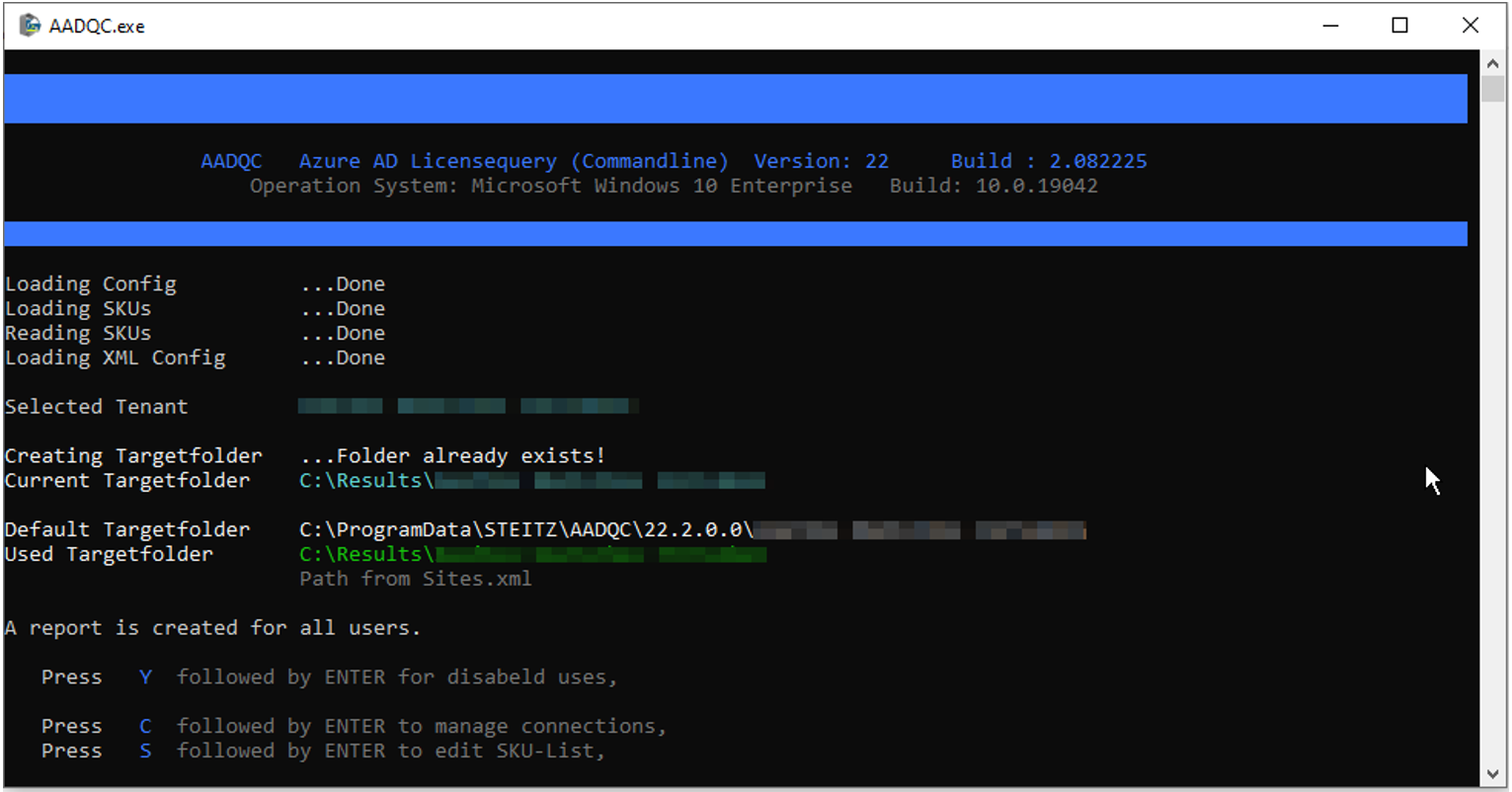The width and height of the screenshot is (1512, 792).
Task: Click the 'Selected Tenant' label
Action: click(96, 407)
